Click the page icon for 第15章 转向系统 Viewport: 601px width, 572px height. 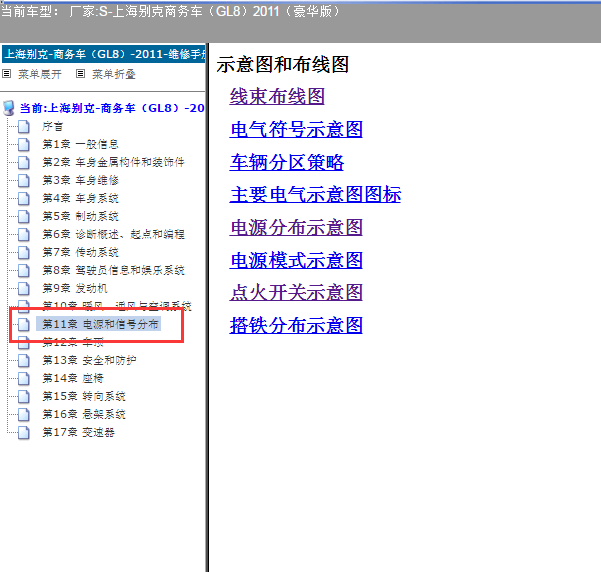(24, 397)
